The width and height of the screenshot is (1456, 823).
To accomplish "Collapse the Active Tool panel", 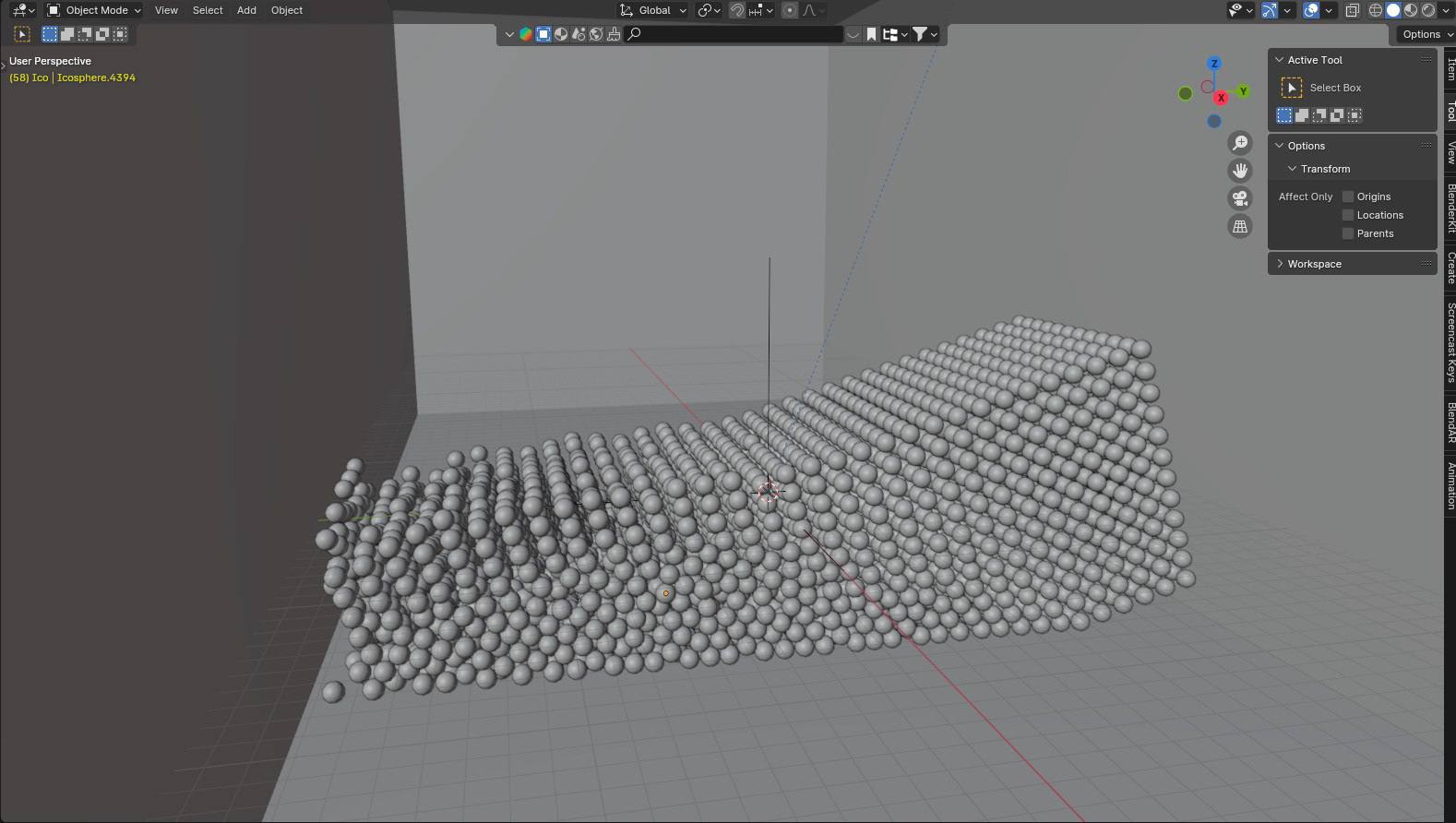I will 1280,60.
